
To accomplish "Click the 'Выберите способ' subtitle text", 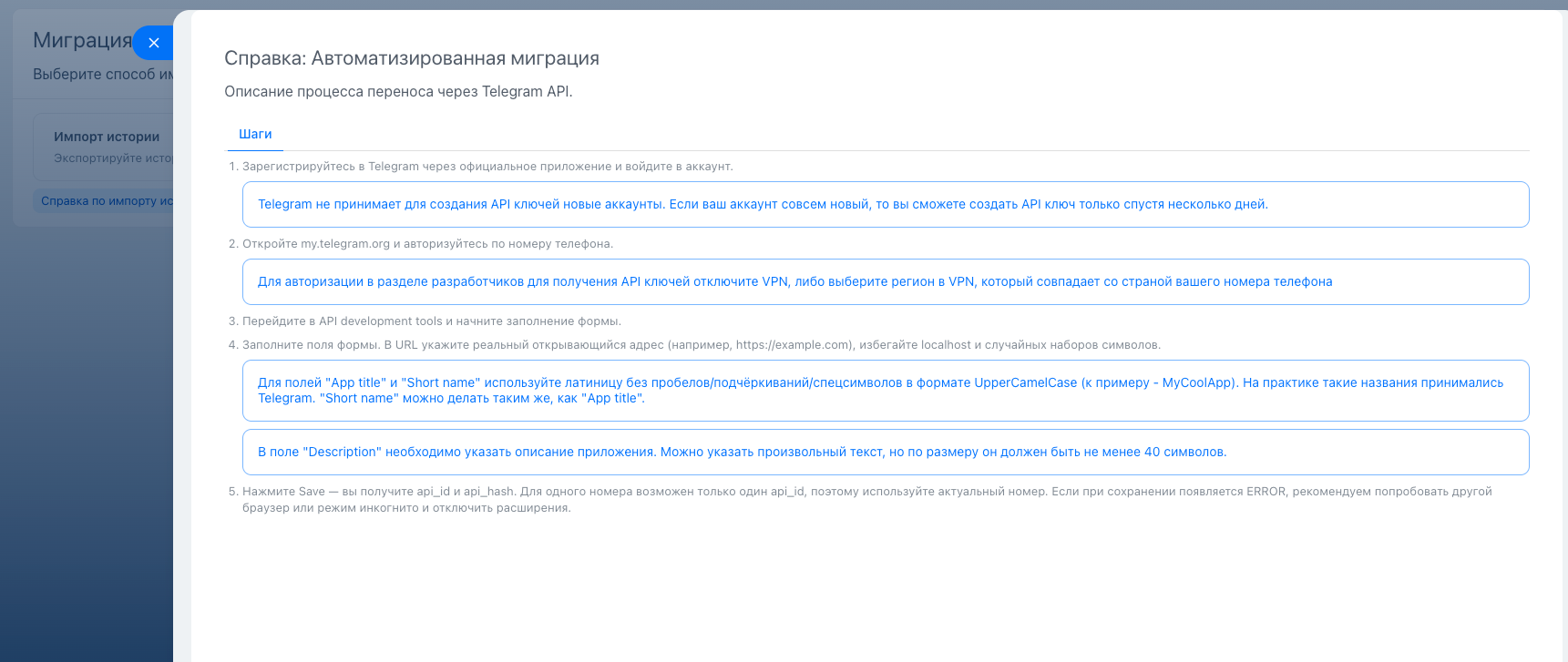I will (102, 75).
